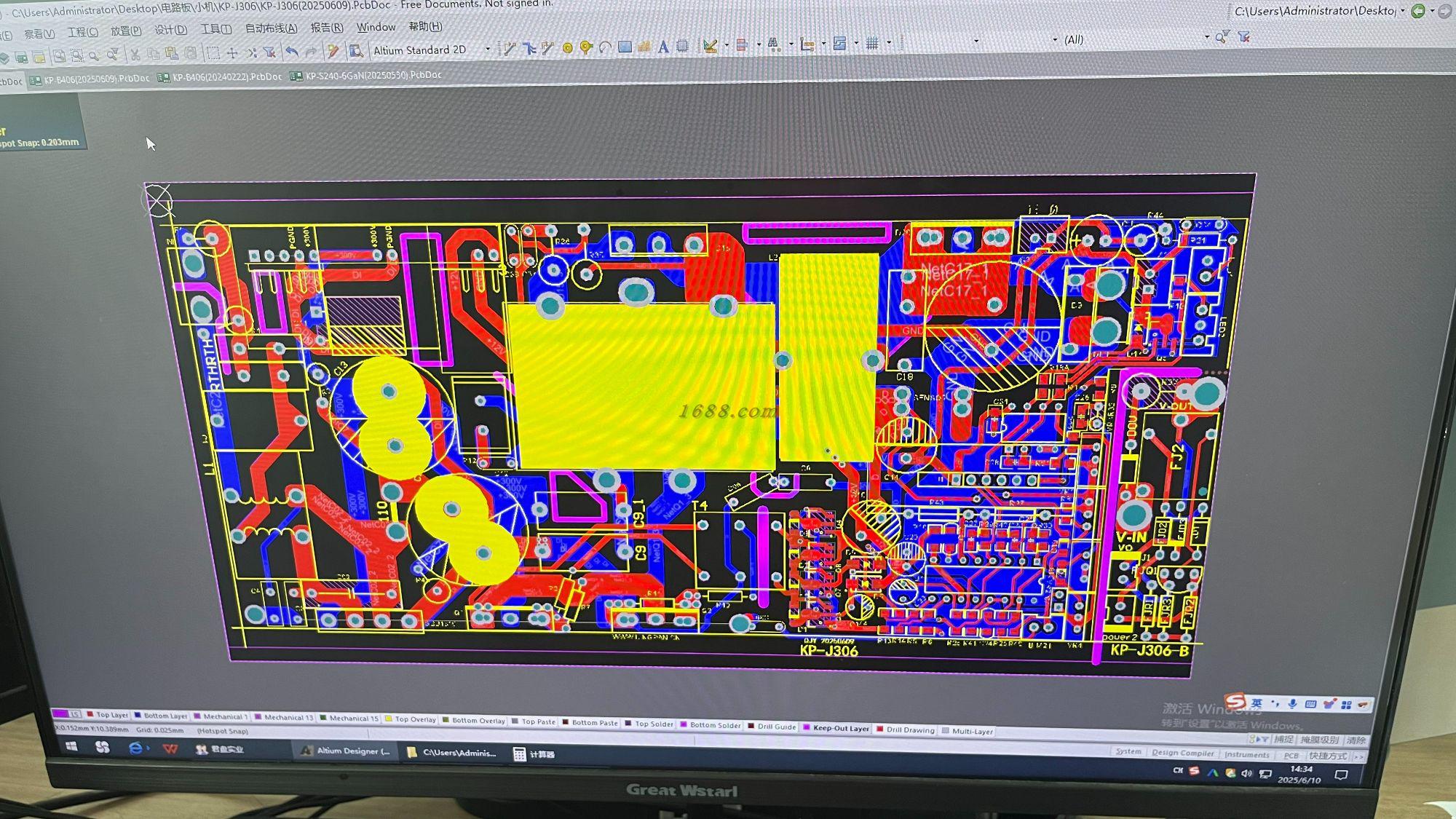Select the Bottom Layer tab
The width and height of the screenshot is (1456, 819).
click(x=161, y=716)
